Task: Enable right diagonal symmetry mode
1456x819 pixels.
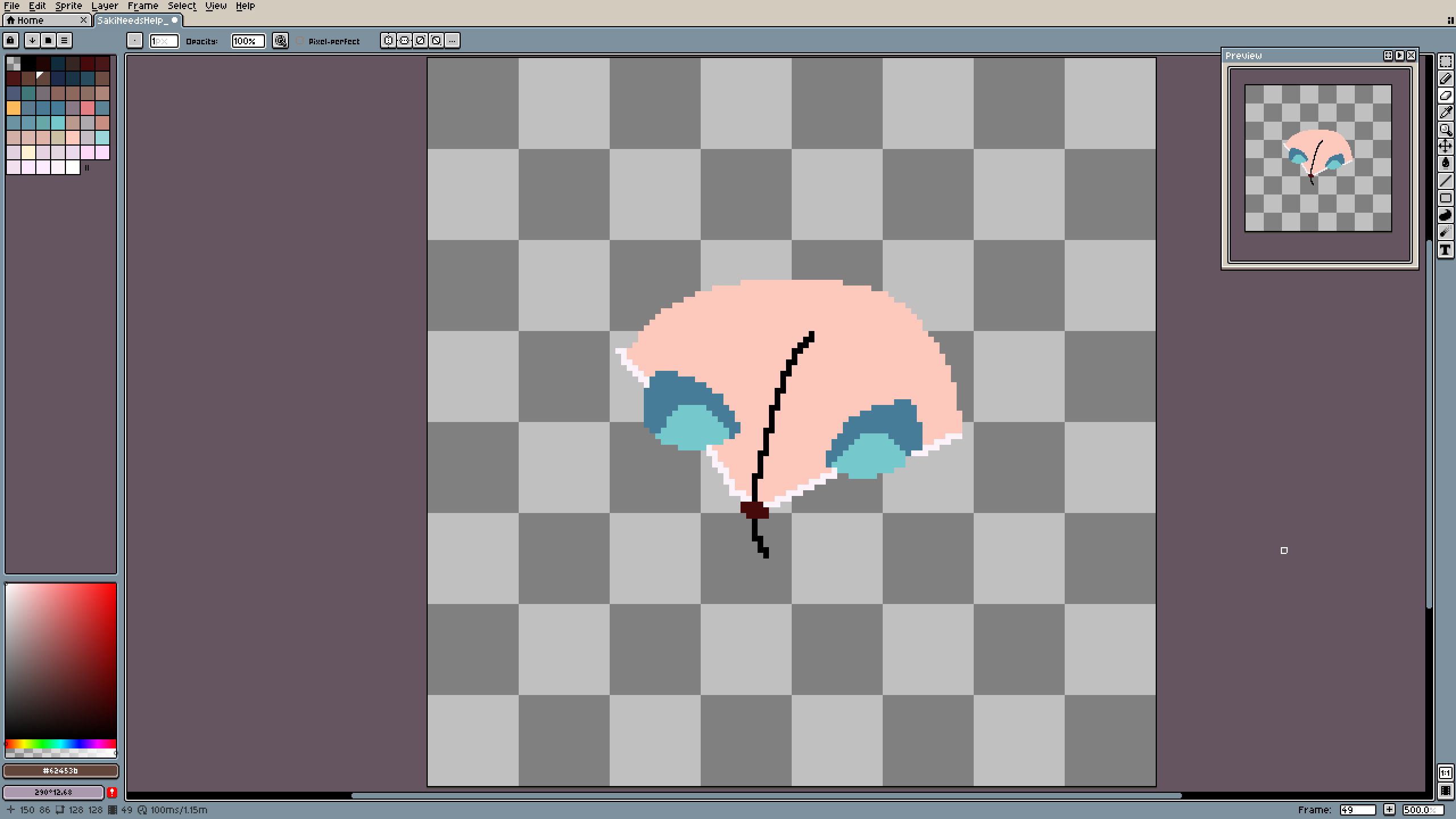Action: point(420,40)
